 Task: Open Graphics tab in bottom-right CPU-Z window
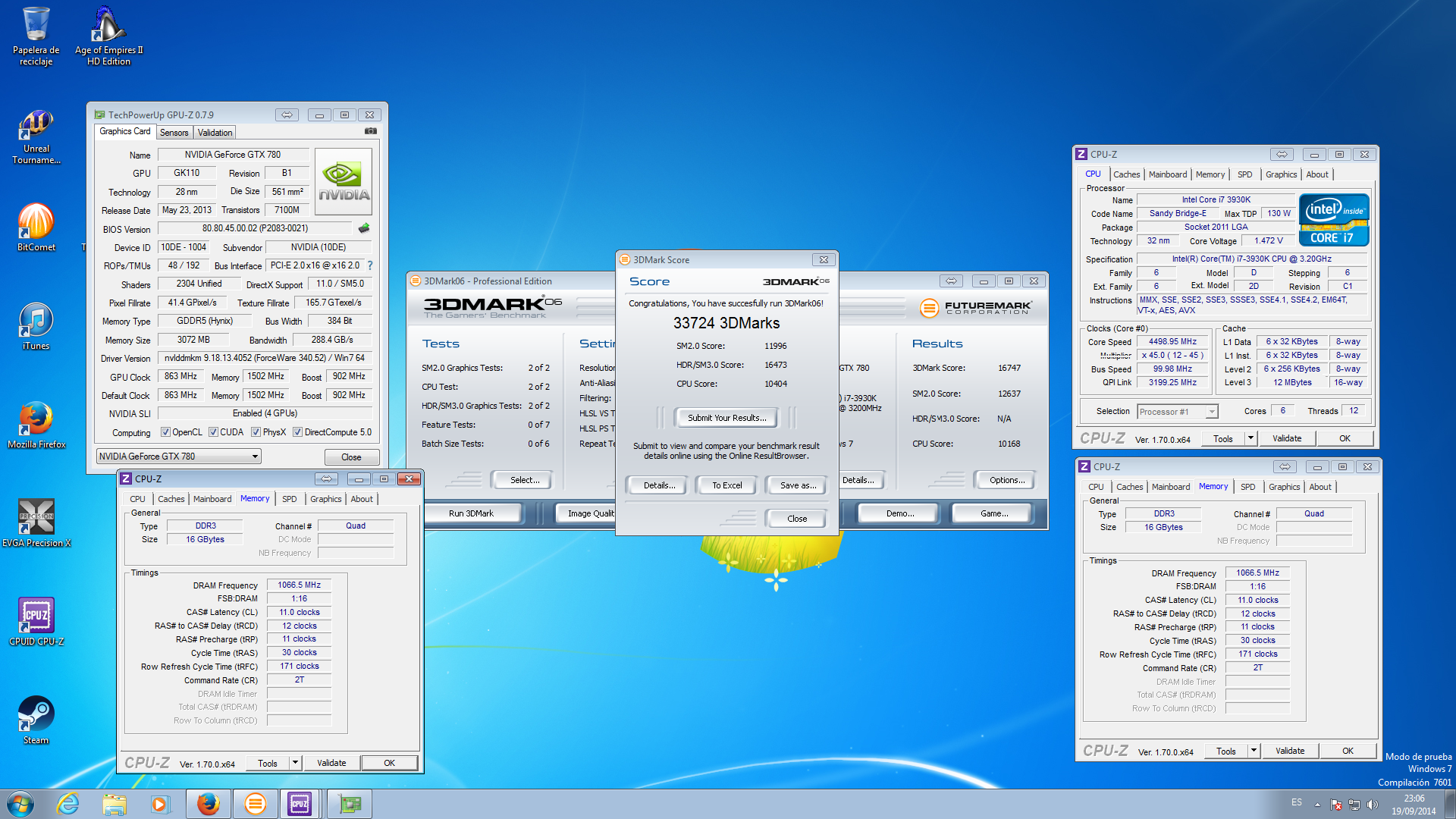(x=1284, y=487)
